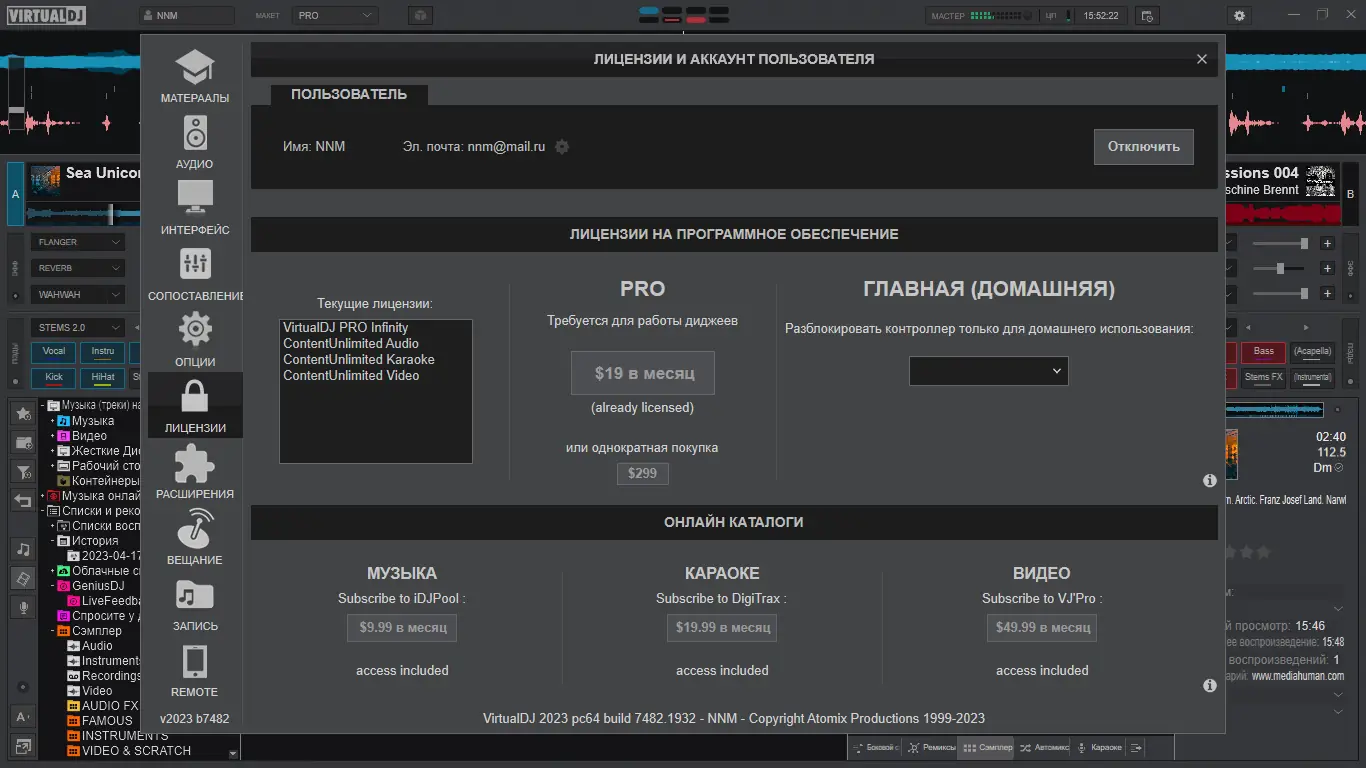
Task: Click the gear icon beside the email address
Action: (x=562, y=147)
